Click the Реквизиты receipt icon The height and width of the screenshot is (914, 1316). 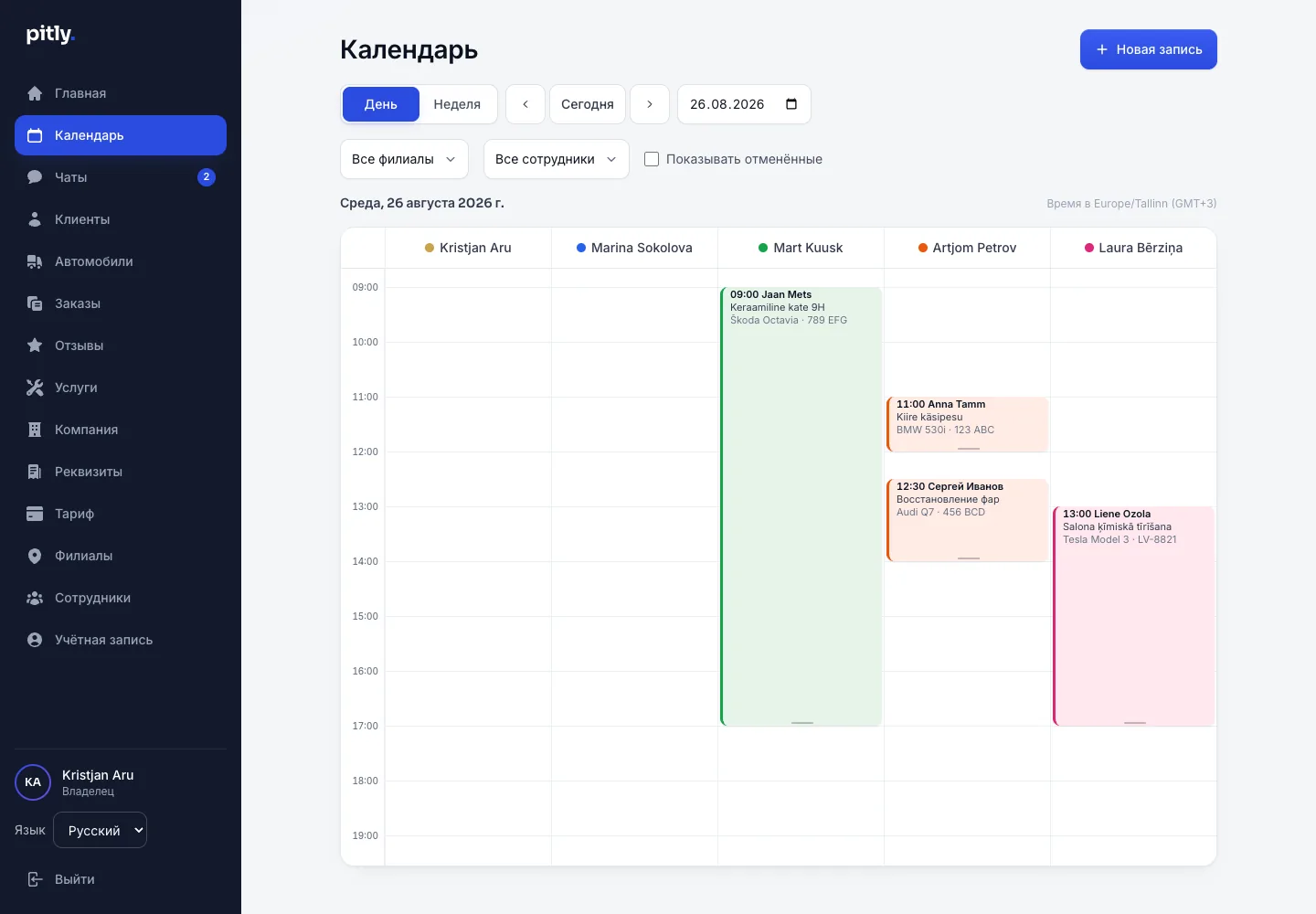(35, 472)
